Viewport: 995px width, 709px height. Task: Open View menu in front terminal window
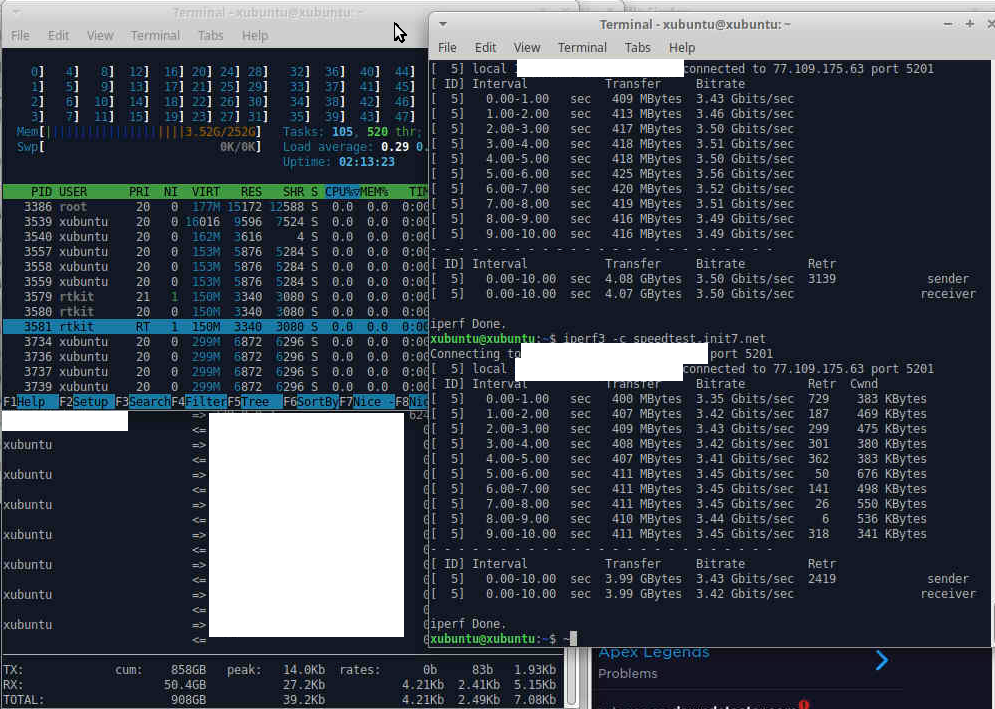click(527, 48)
